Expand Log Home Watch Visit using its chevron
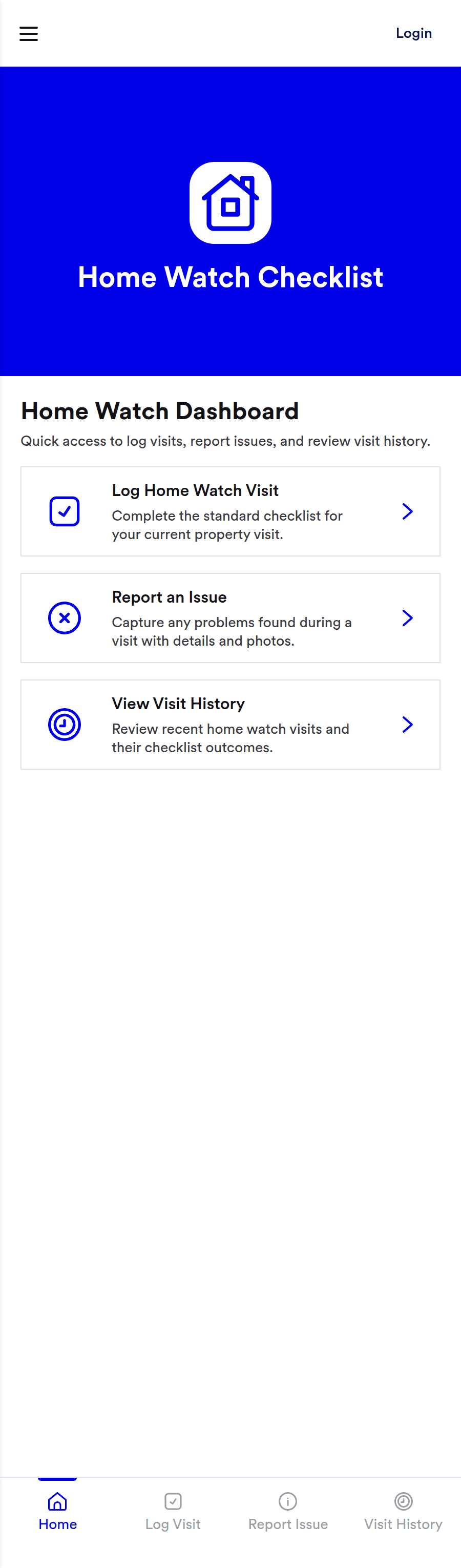 click(408, 511)
